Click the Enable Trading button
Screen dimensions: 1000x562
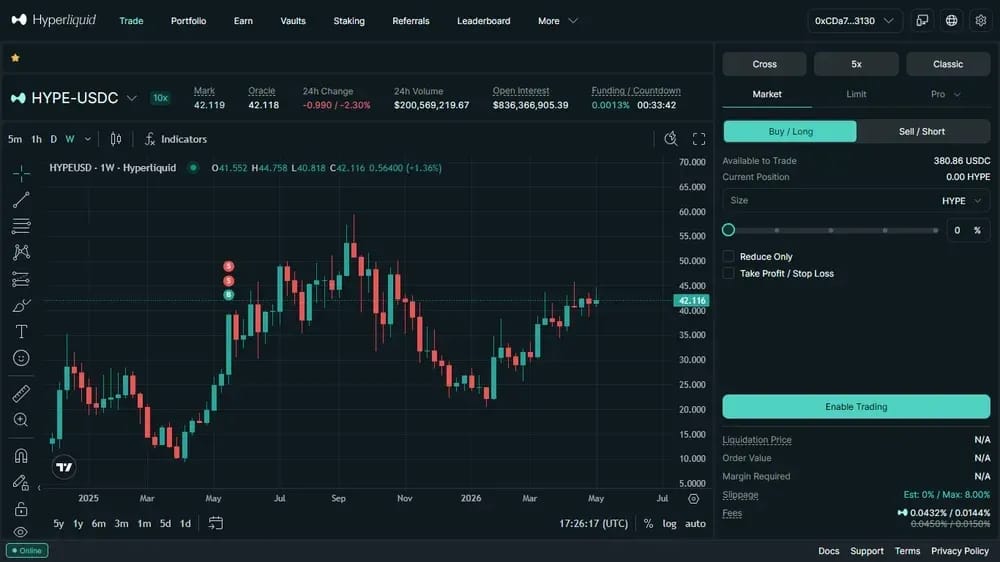click(x=856, y=406)
